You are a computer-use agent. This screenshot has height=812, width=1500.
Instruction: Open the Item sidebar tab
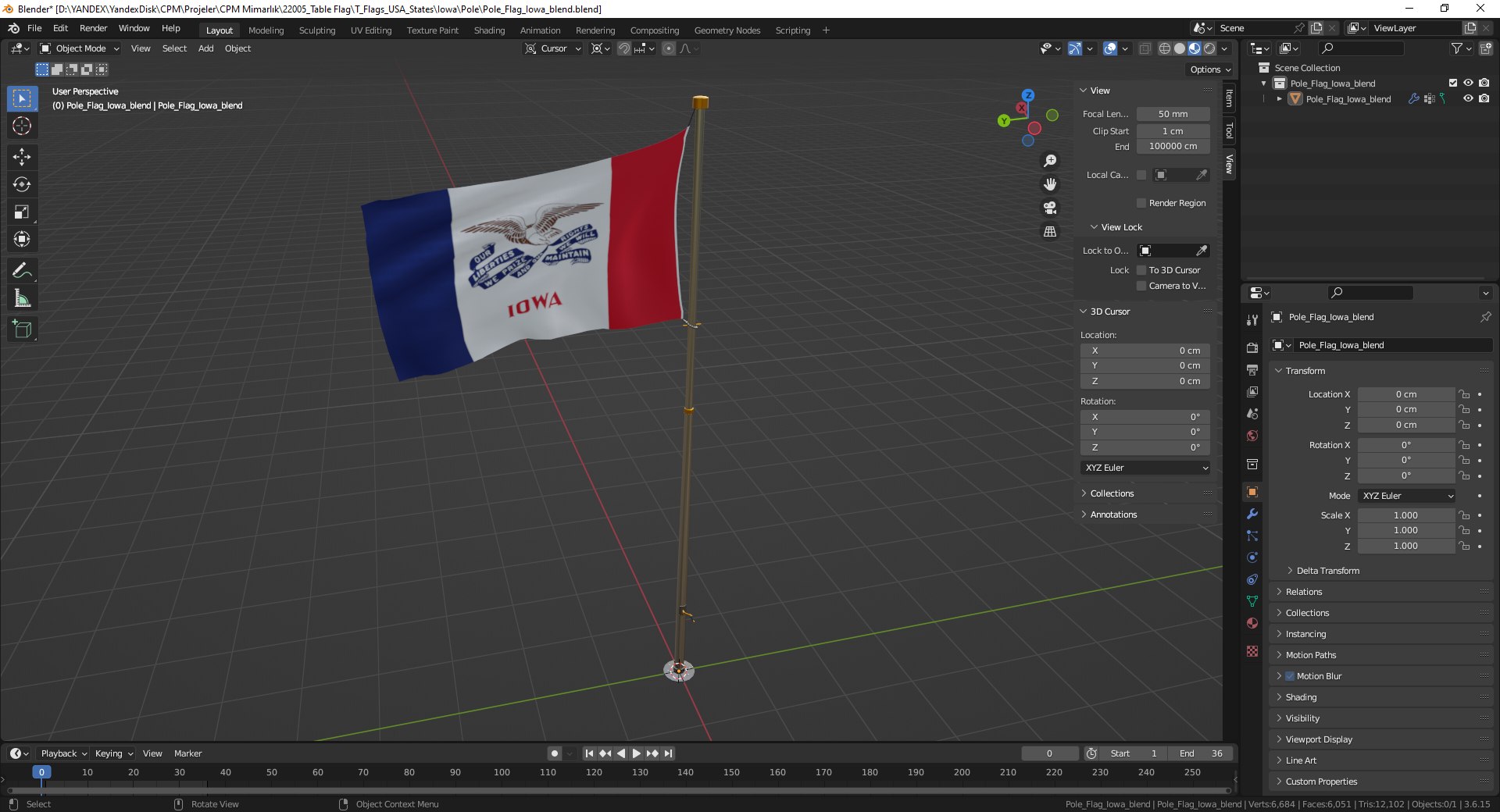point(1229,98)
